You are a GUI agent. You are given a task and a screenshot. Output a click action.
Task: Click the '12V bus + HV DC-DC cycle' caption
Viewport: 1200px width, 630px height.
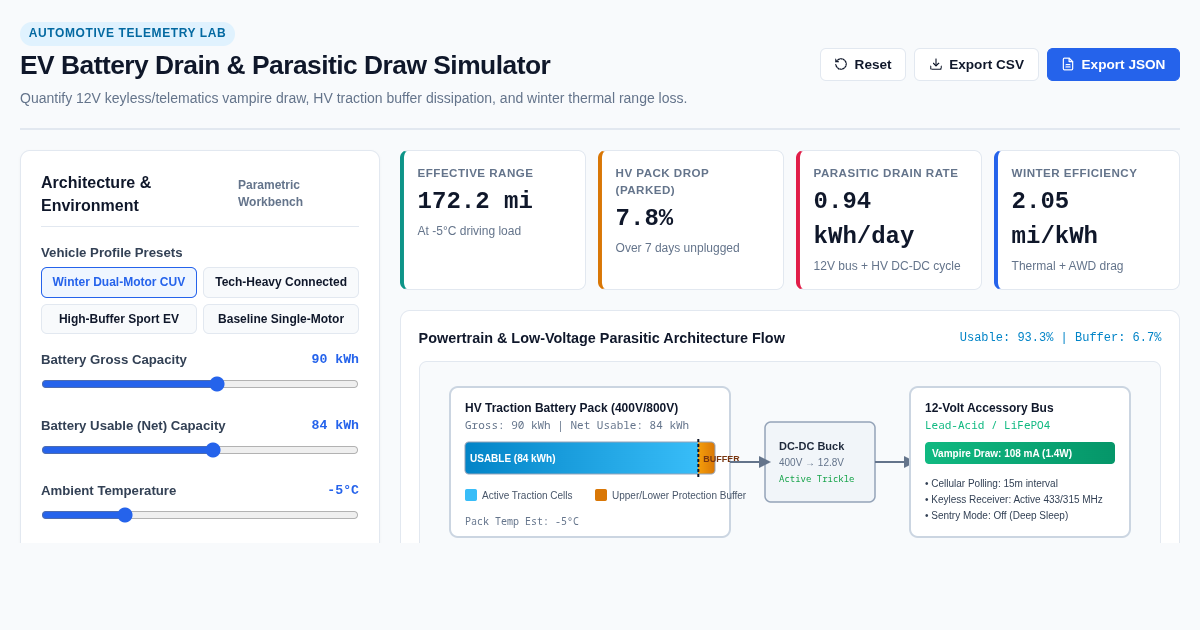(x=886, y=266)
